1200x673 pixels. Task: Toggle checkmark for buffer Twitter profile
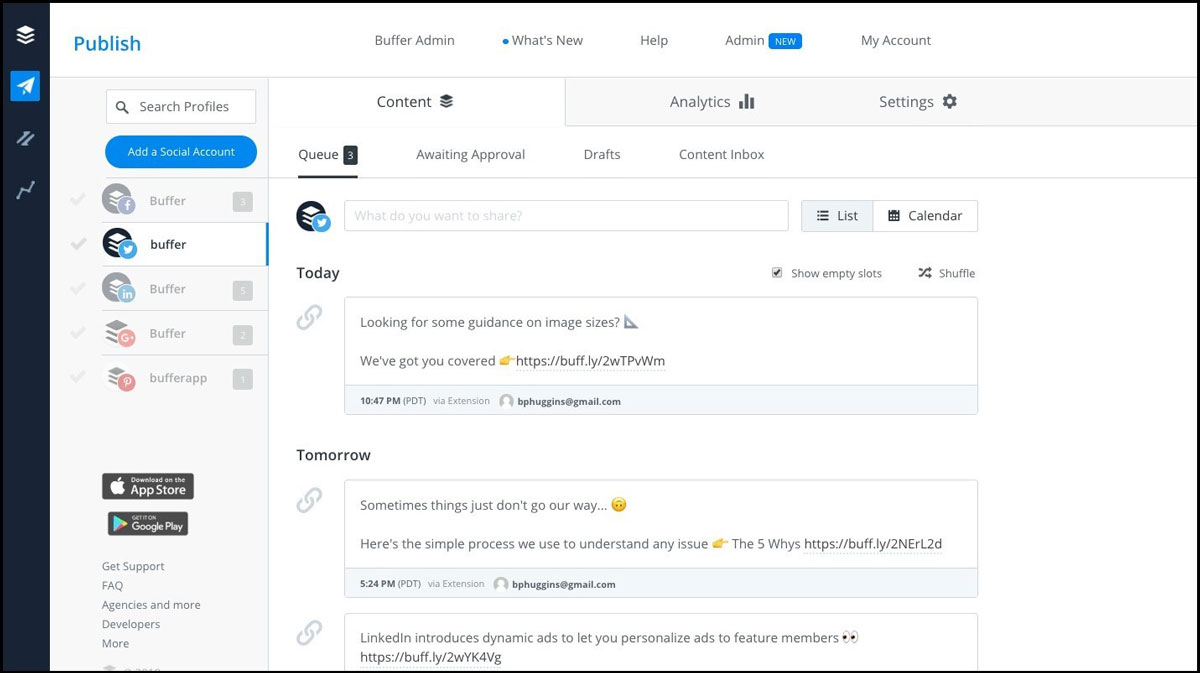point(77,244)
